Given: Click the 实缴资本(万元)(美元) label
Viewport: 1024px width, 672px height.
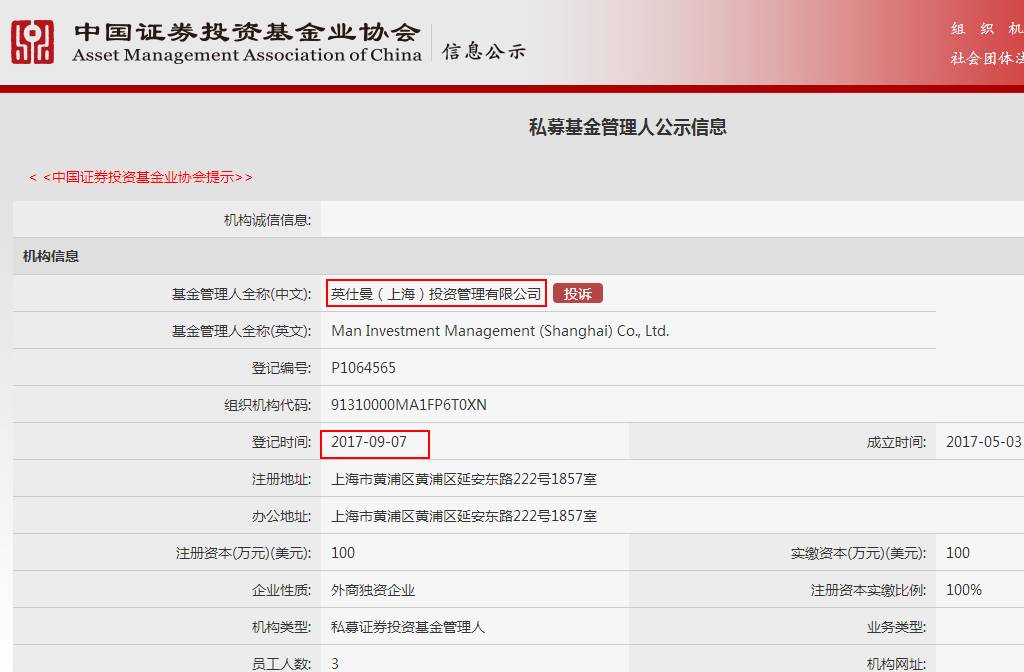Looking at the screenshot, I should 858,554.
